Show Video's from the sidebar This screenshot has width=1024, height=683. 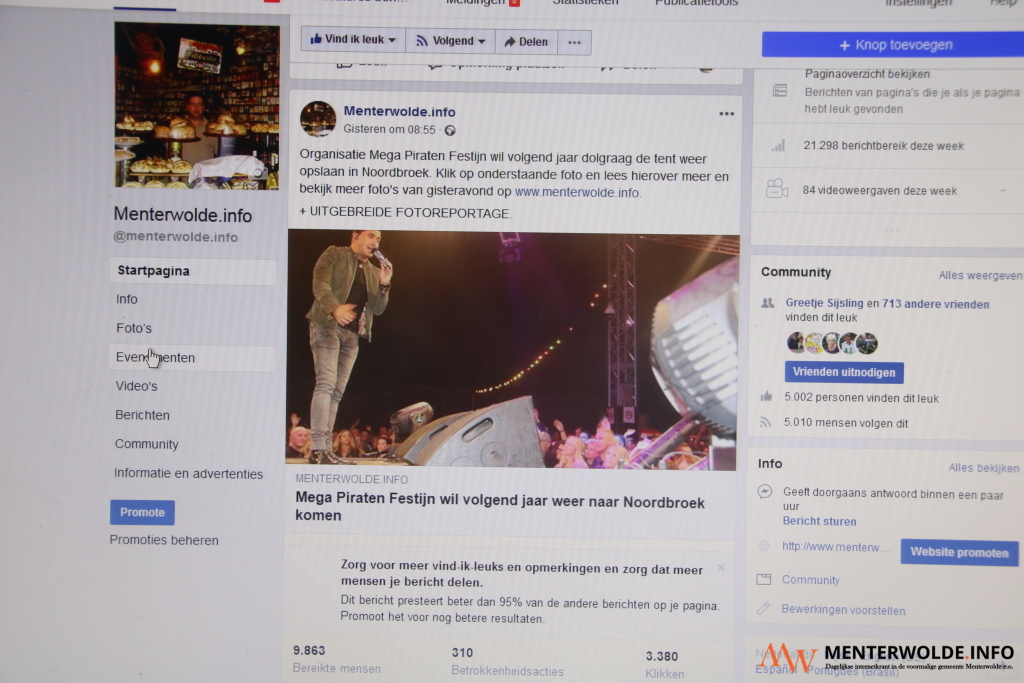tap(136, 386)
